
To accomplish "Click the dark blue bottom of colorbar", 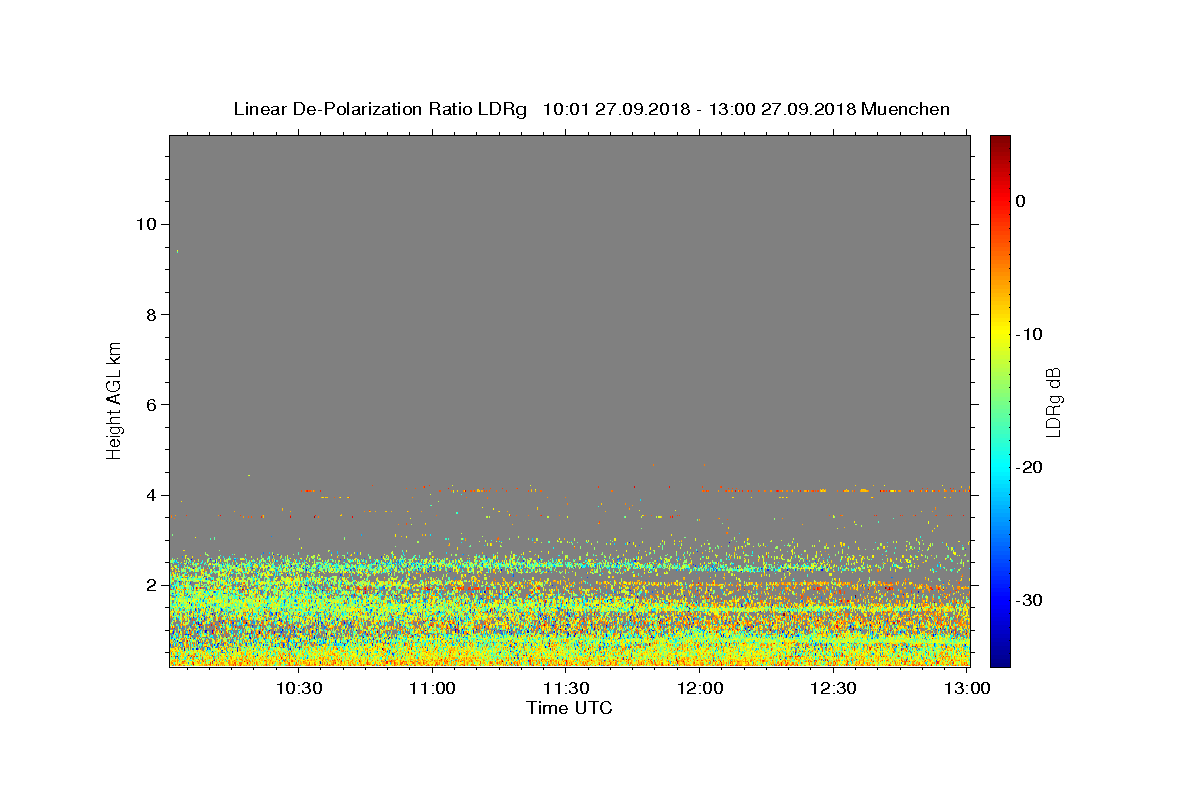I will pos(1000,659).
